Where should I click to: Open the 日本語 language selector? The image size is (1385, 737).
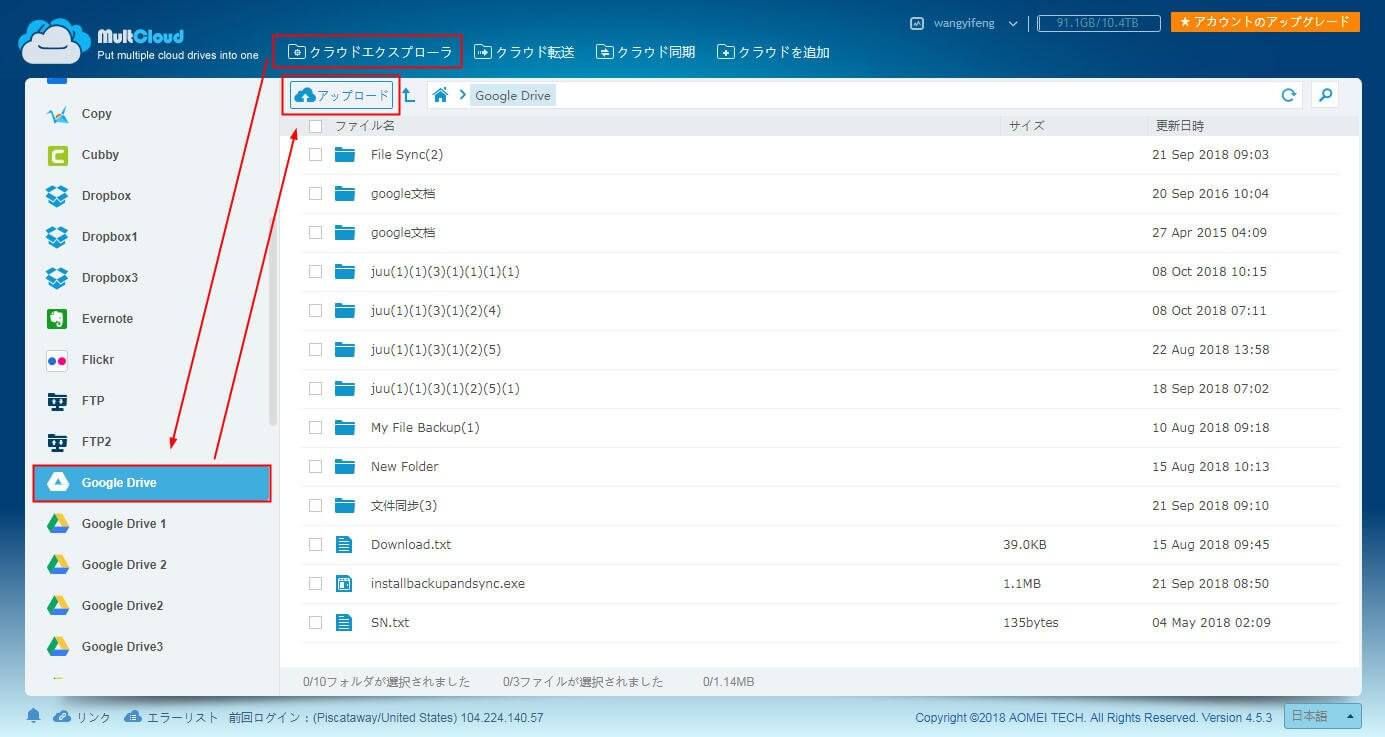pos(1323,716)
